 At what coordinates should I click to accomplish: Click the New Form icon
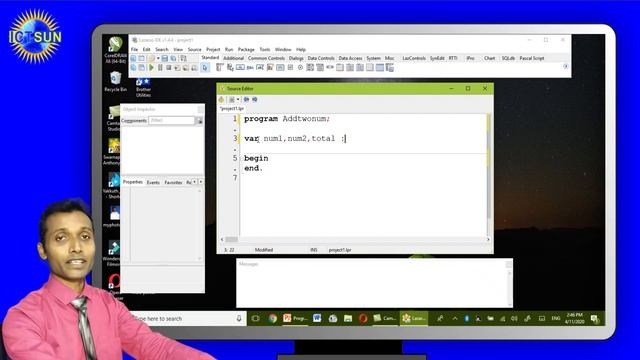[141, 58]
